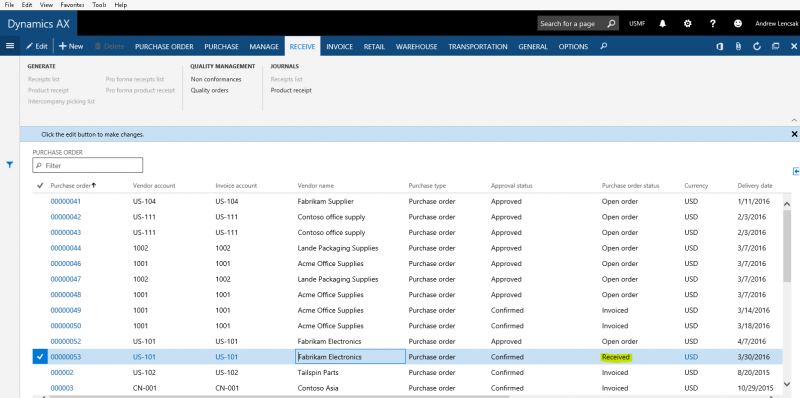Click the New plus button
Viewport: 800px width, 398px height.
click(x=71, y=46)
